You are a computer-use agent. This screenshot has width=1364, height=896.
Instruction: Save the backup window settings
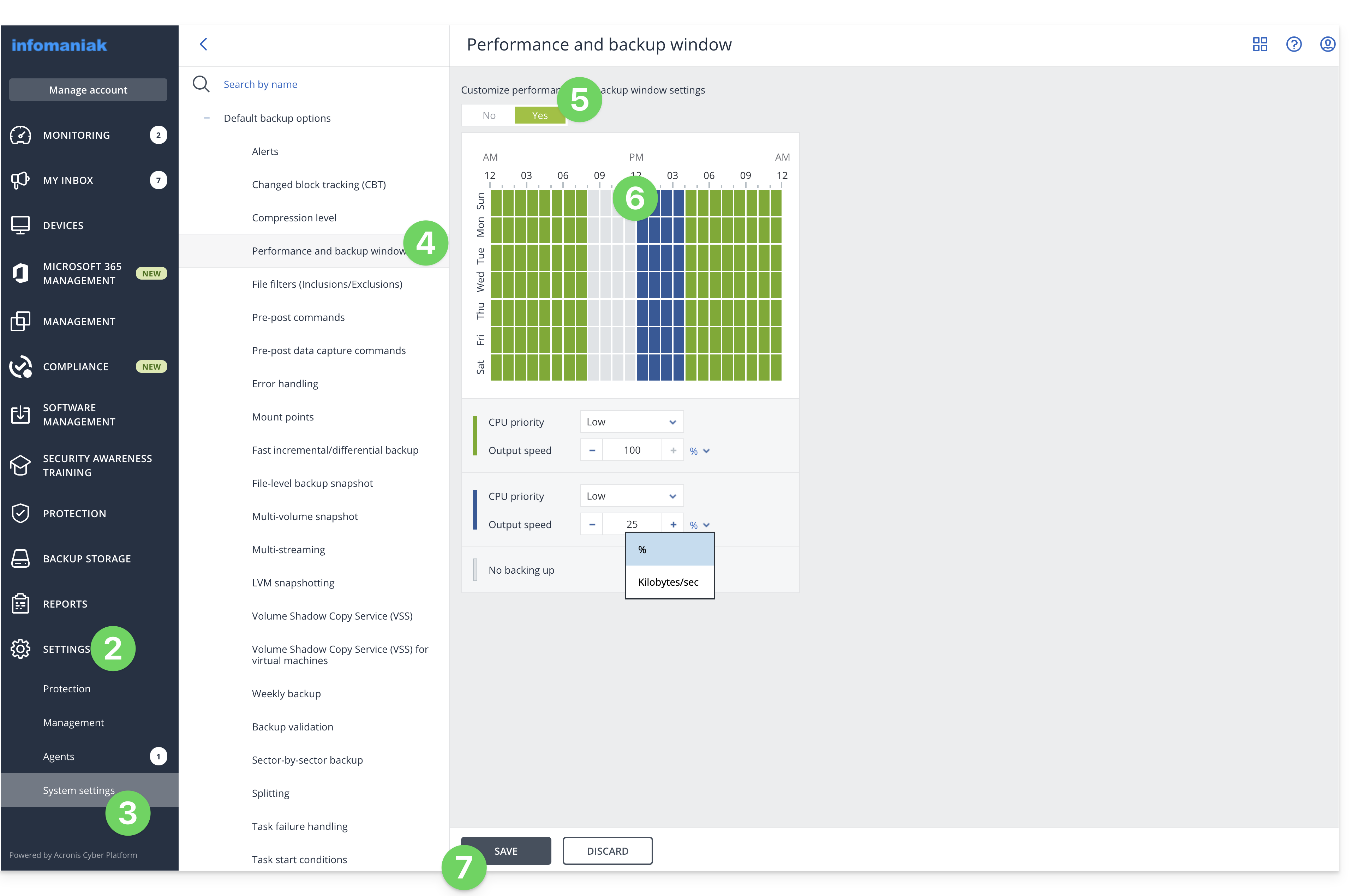tap(505, 851)
